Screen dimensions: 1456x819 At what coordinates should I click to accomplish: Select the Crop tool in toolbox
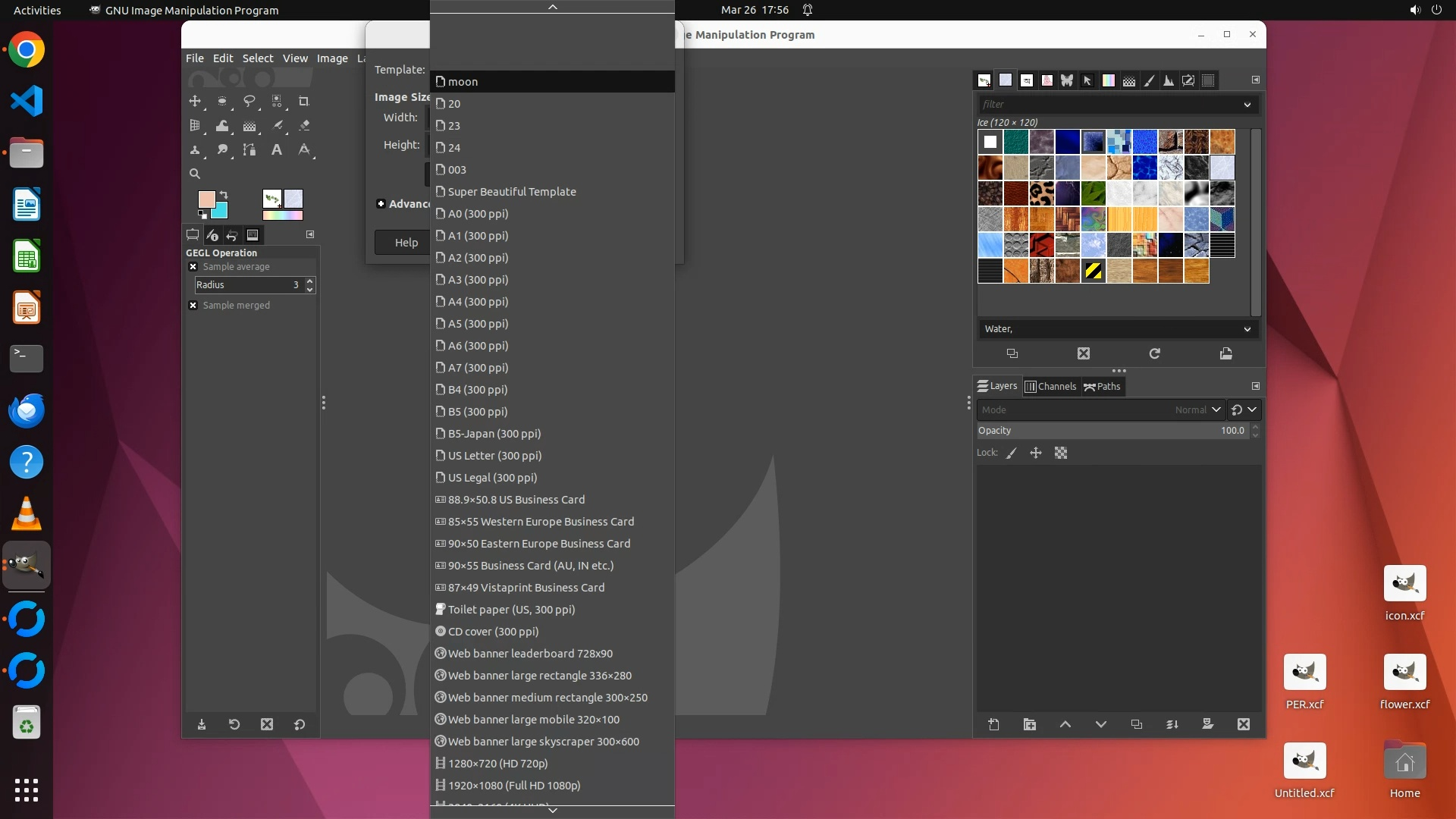[x=304, y=102]
